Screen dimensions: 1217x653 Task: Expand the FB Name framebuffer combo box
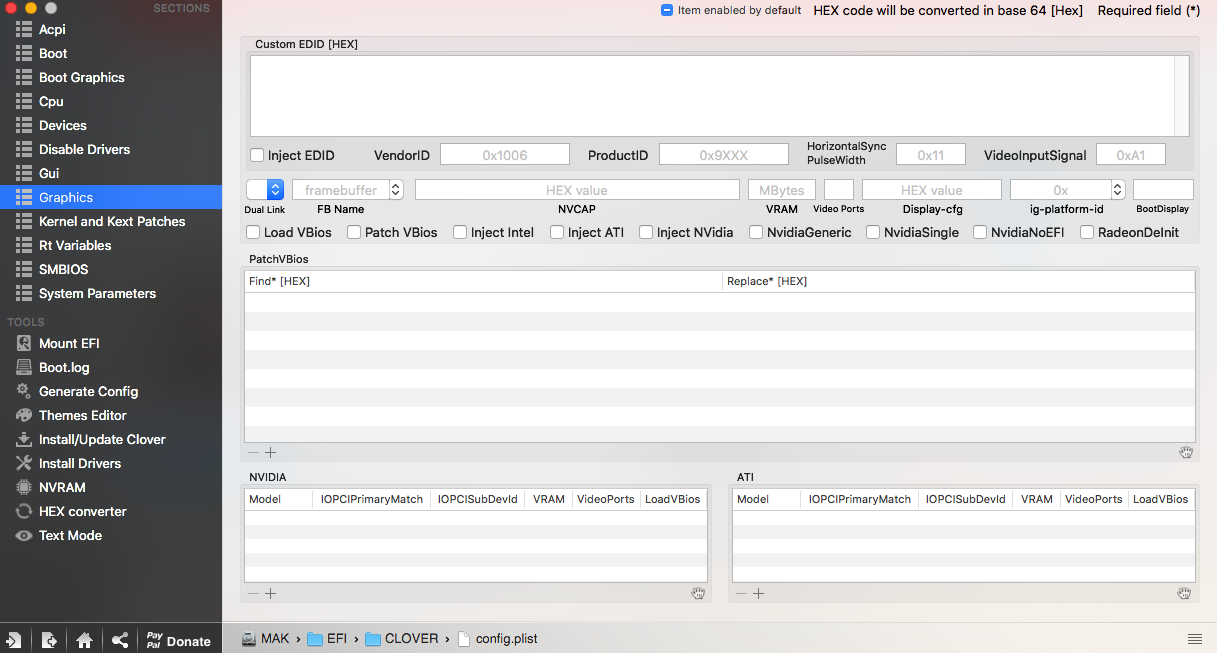pyautogui.click(x=396, y=190)
